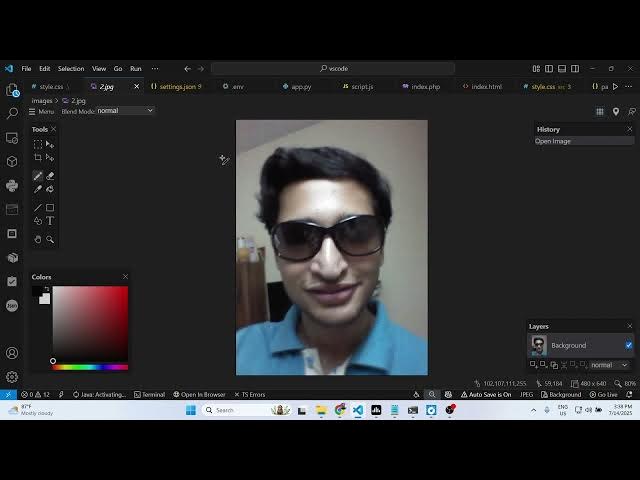Select Open Image history entry
Viewport: 640px width, 480px height.
[x=584, y=141]
